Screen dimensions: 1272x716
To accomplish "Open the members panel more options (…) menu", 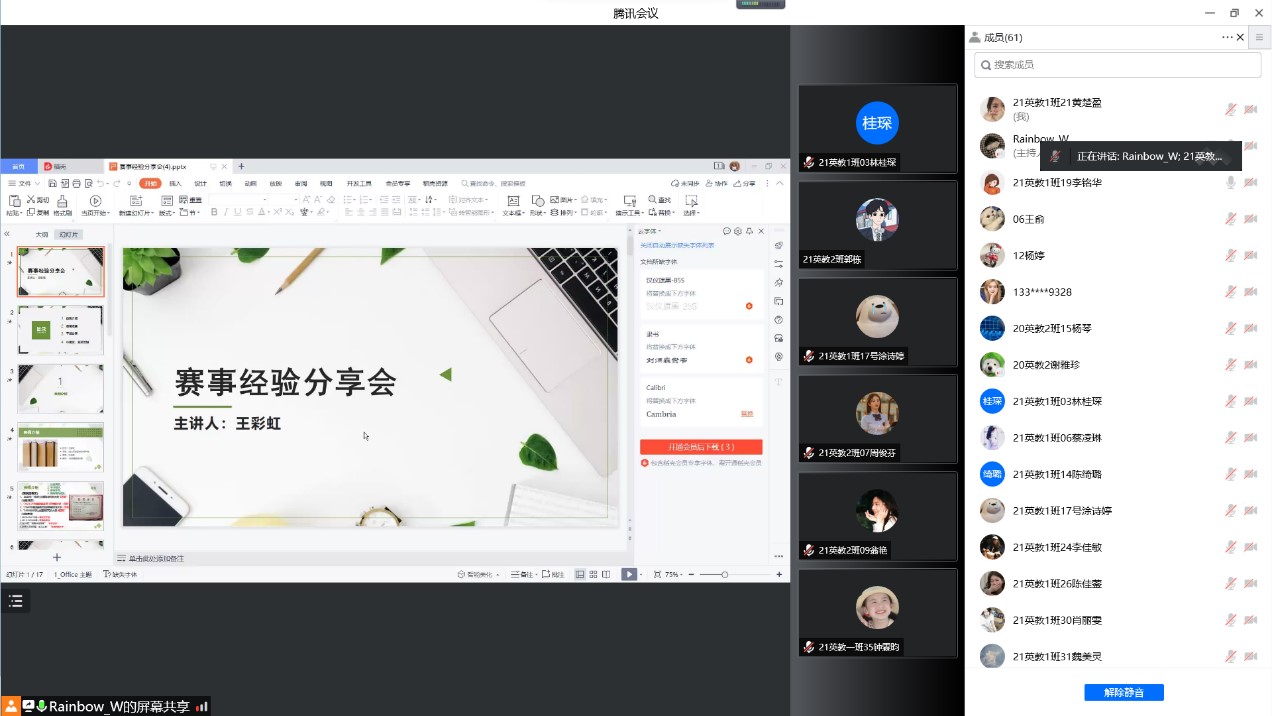I will pyautogui.click(x=1227, y=37).
